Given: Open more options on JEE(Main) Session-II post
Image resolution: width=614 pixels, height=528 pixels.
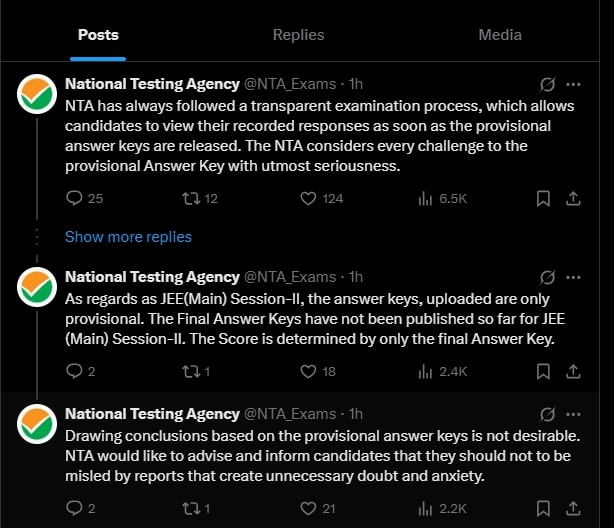Looking at the screenshot, I should tap(574, 276).
